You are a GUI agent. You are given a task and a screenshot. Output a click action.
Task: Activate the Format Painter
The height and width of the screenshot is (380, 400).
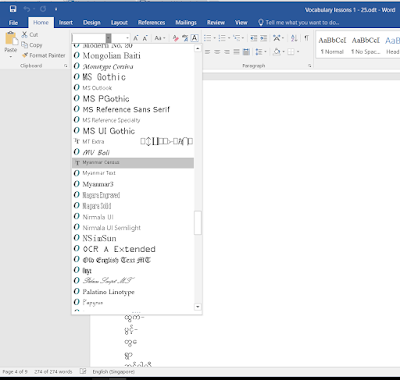tap(43, 55)
